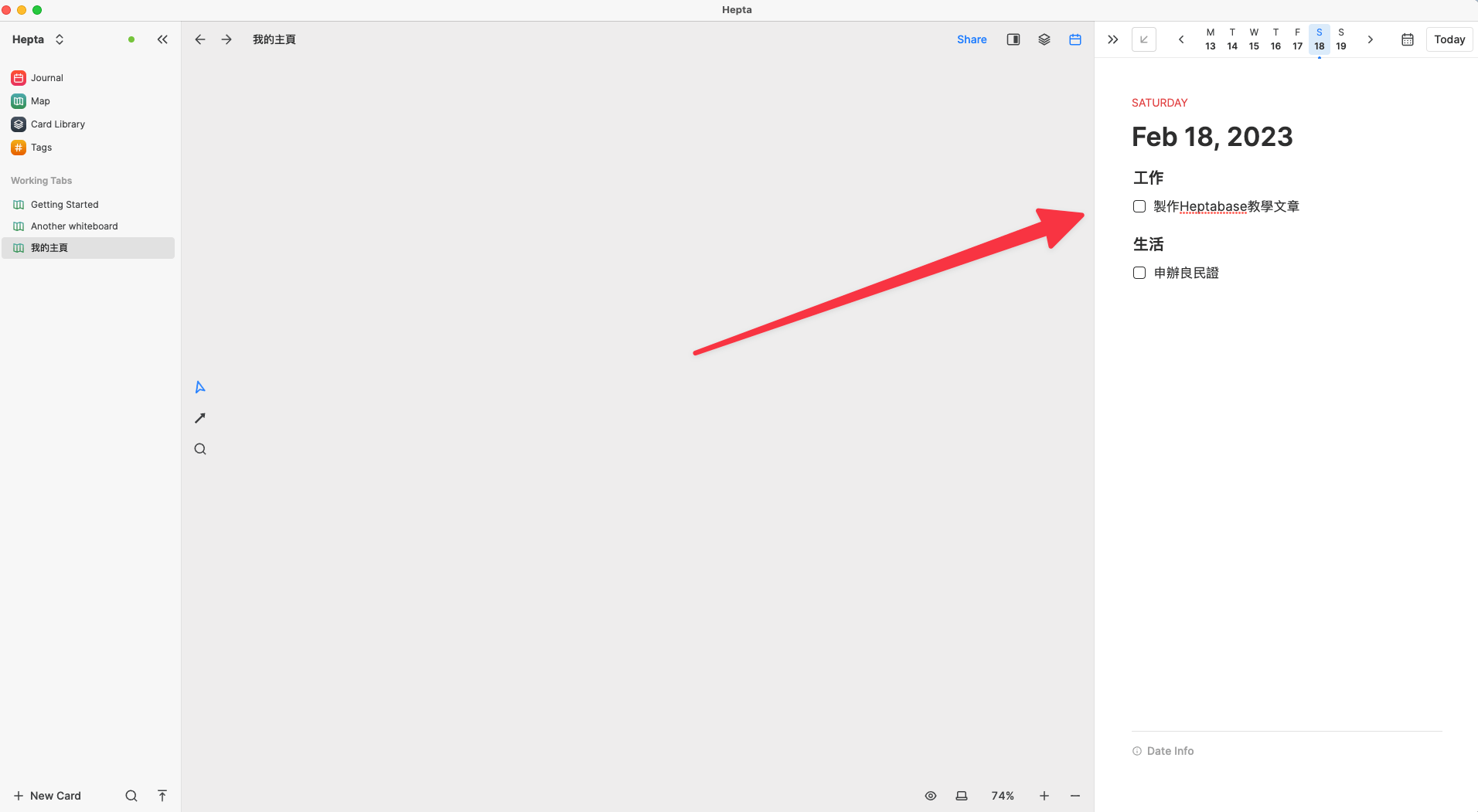1478x812 pixels.
Task: Select the connection line arrow tool
Action: click(200, 418)
